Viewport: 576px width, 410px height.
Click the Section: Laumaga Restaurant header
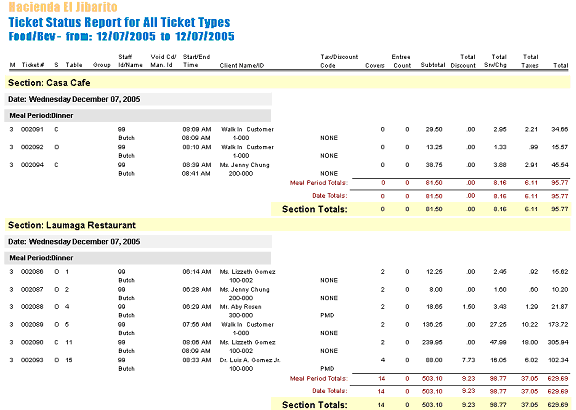[x=287, y=225]
